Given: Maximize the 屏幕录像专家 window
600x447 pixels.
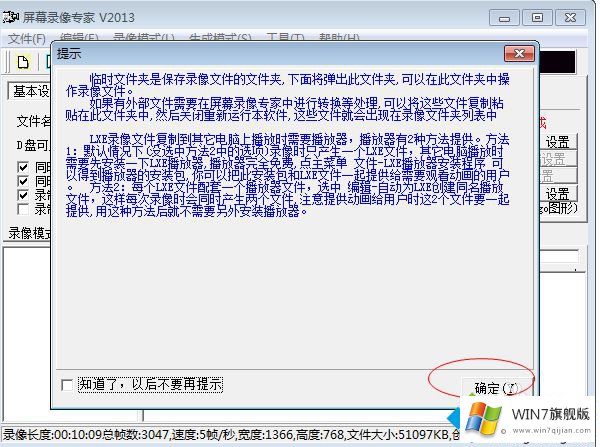Looking at the screenshot, I should [537, 17].
